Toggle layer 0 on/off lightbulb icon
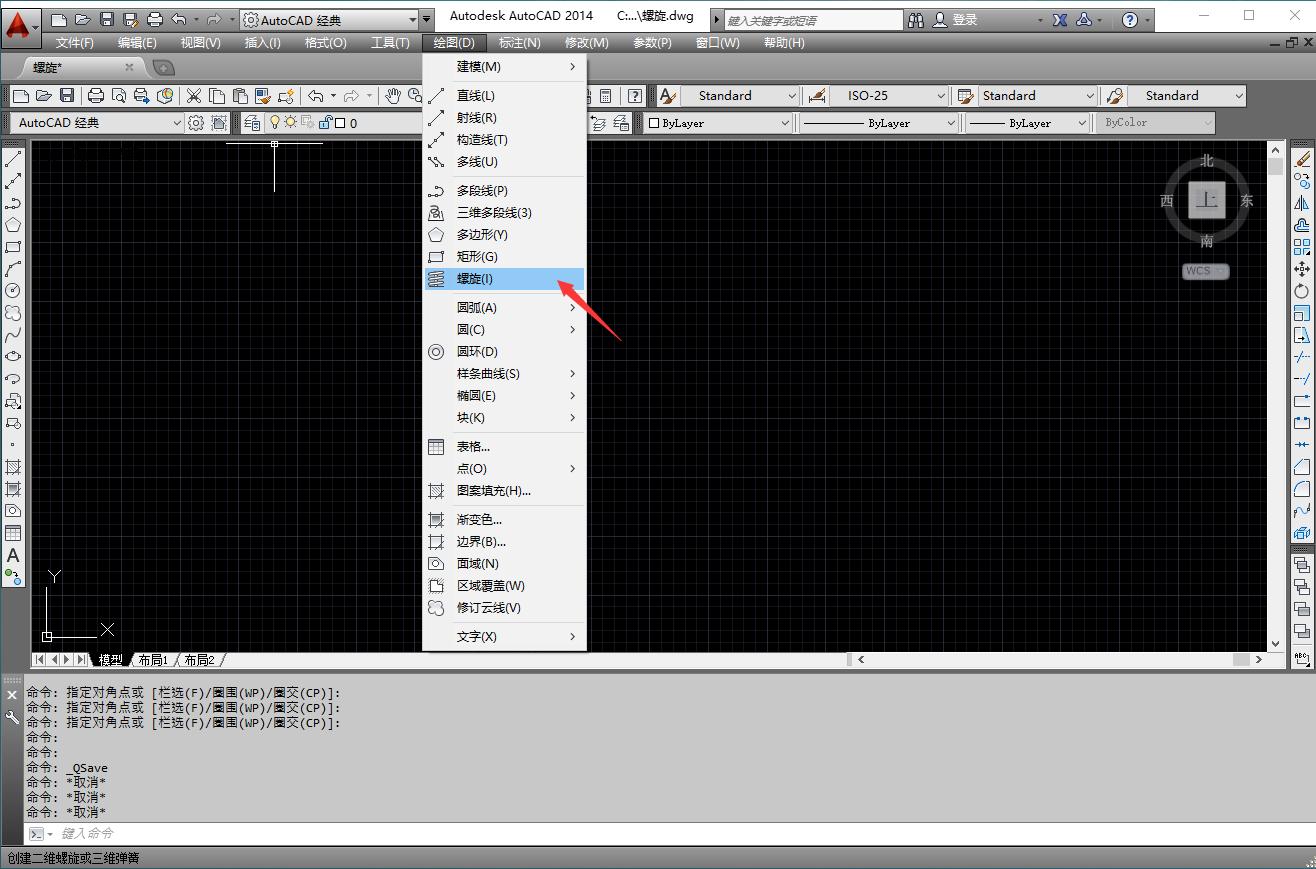Image resolution: width=1316 pixels, height=869 pixels. (275, 123)
